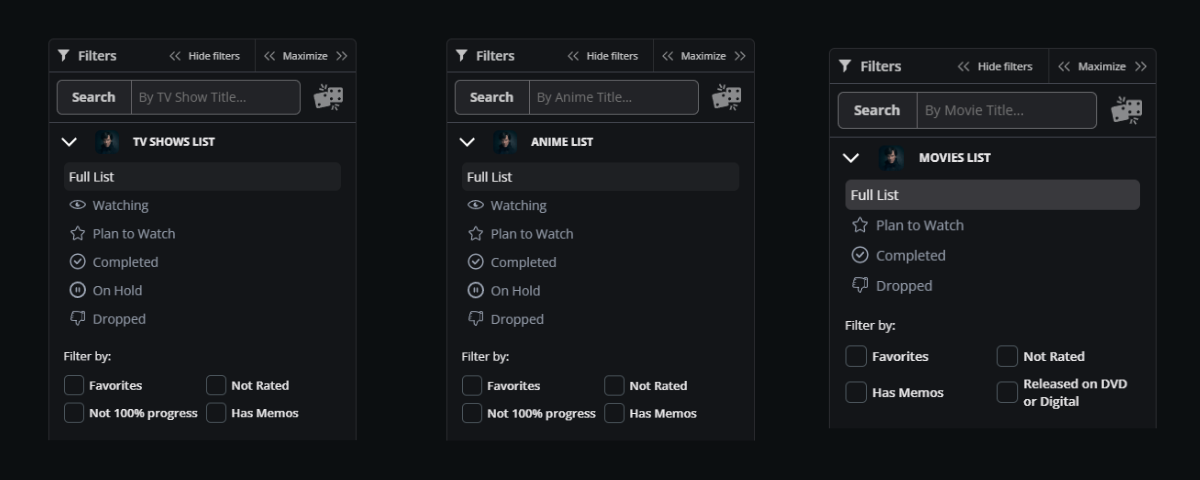Click the funnel Filters icon in Anime panel
Screen dimensions: 1200x480
pos(462,56)
